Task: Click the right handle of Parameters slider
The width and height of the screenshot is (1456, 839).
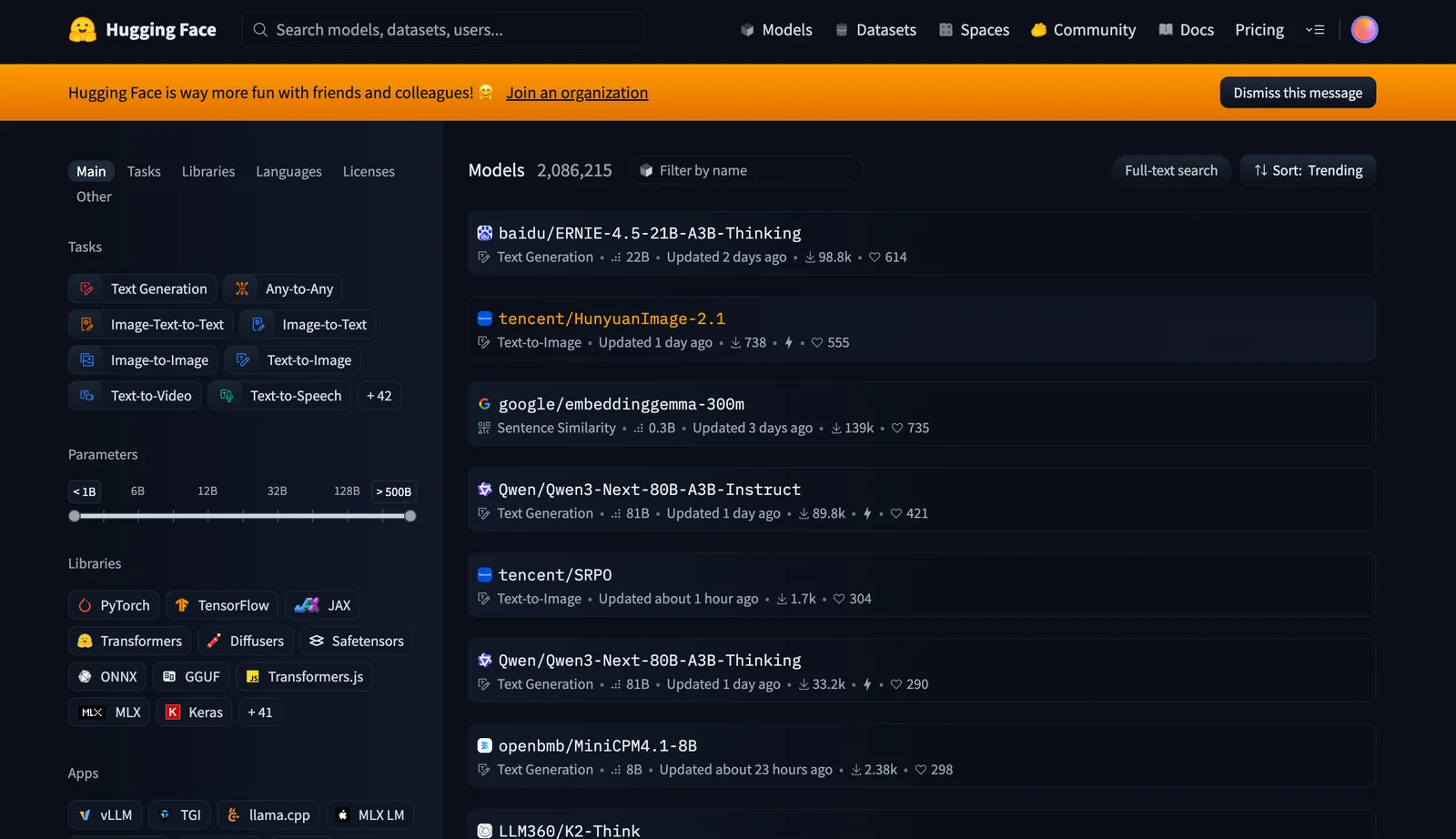Action: 410,516
